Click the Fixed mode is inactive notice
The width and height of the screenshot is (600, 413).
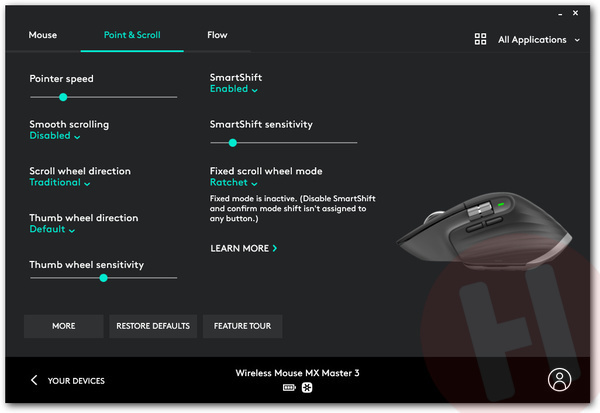point(292,209)
